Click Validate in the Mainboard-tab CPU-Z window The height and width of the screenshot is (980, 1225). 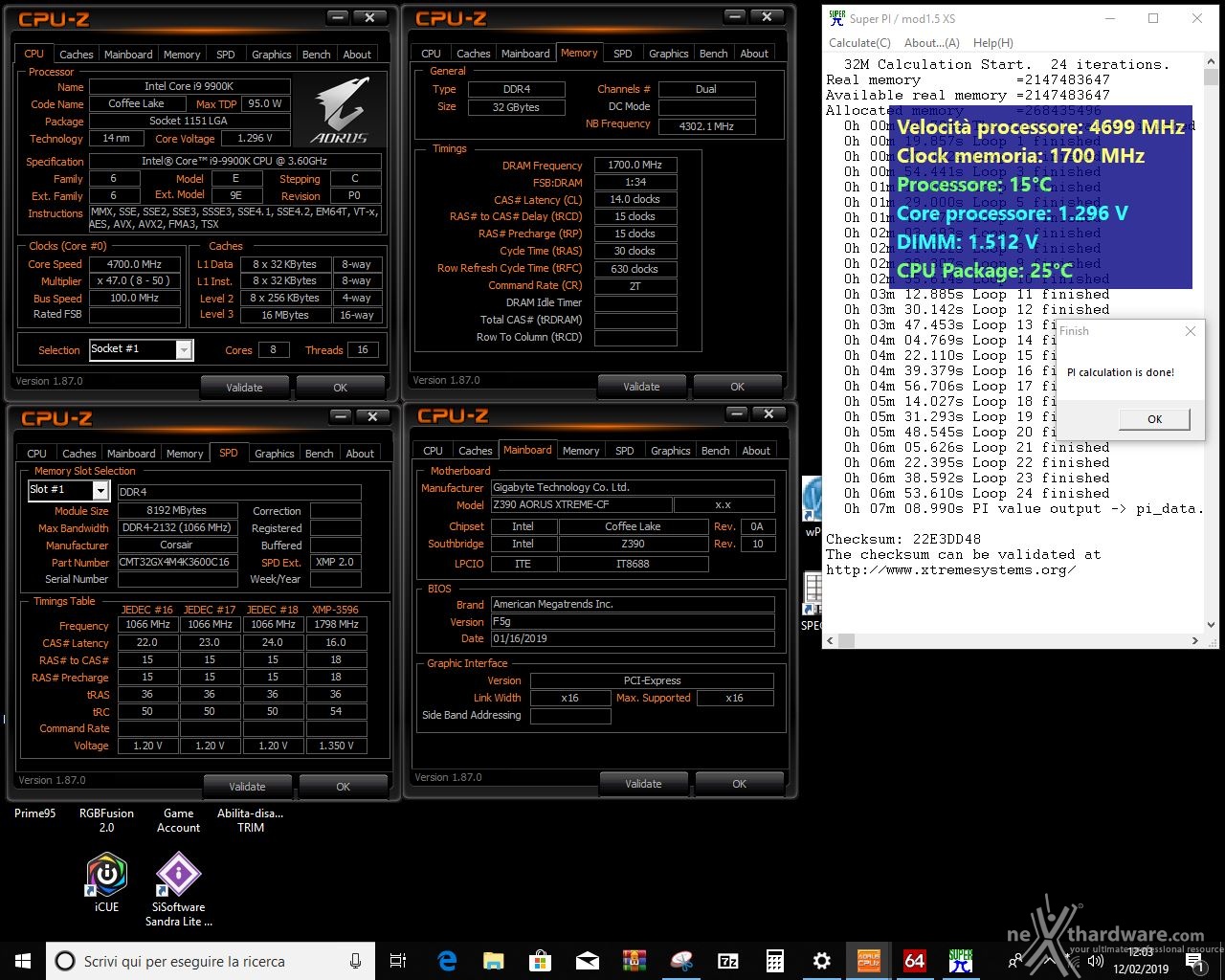(x=643, y=784)
